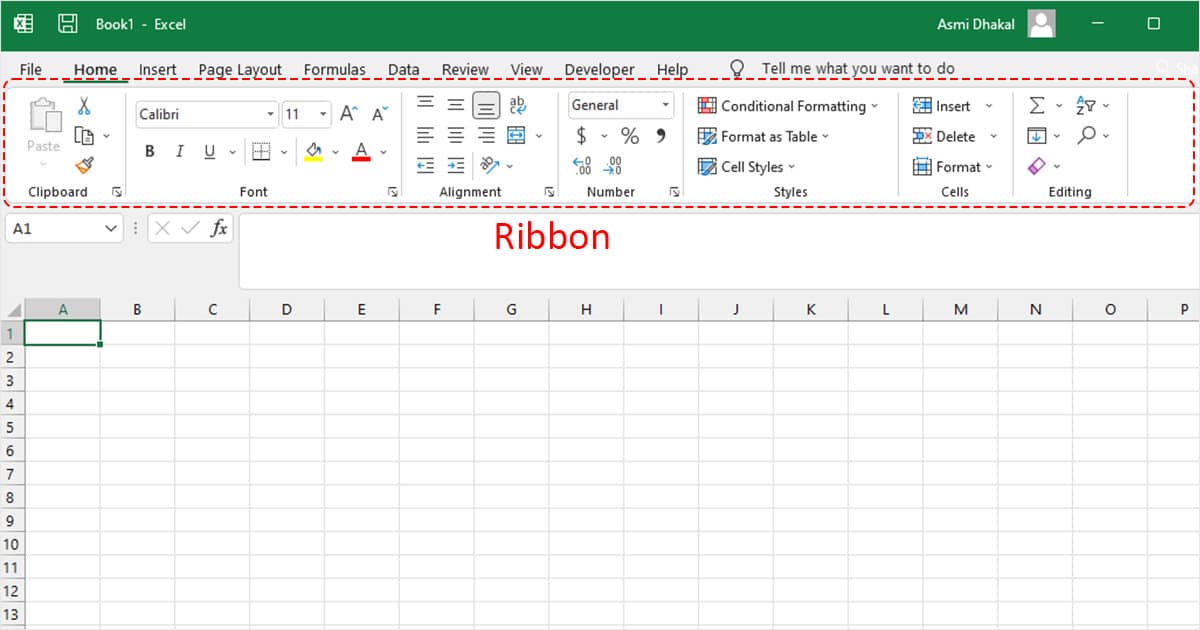The height and width of the screenshot is (630, 1200).
Task: Click the scissors Cut icon
Action: point(84,105)
